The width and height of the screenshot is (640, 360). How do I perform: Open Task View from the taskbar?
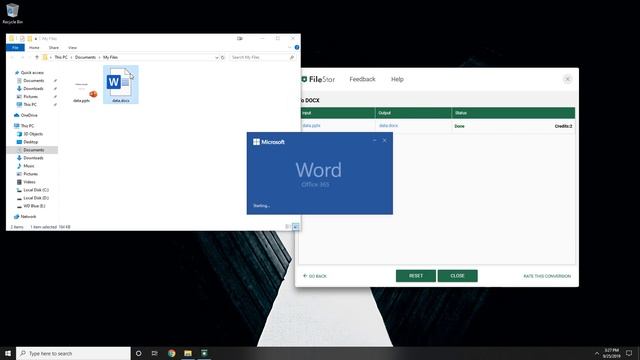(x=155, y=353)
